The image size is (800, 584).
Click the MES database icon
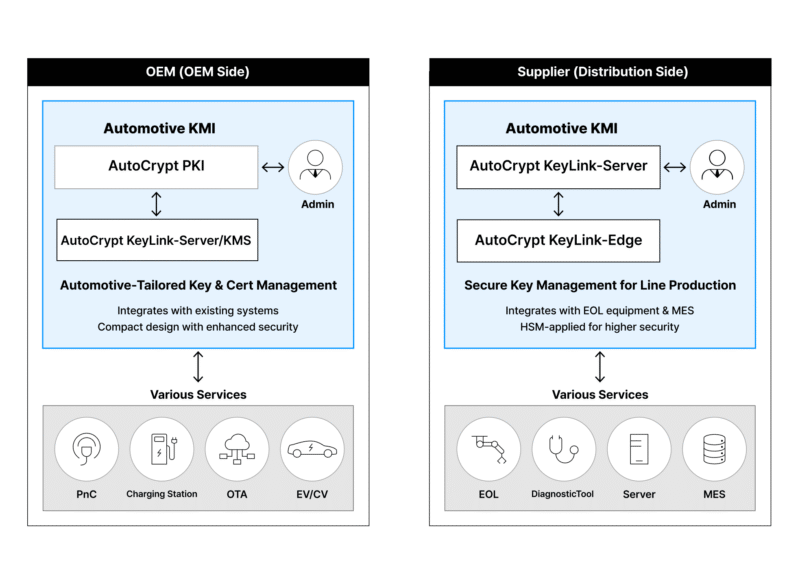[714, 449]
